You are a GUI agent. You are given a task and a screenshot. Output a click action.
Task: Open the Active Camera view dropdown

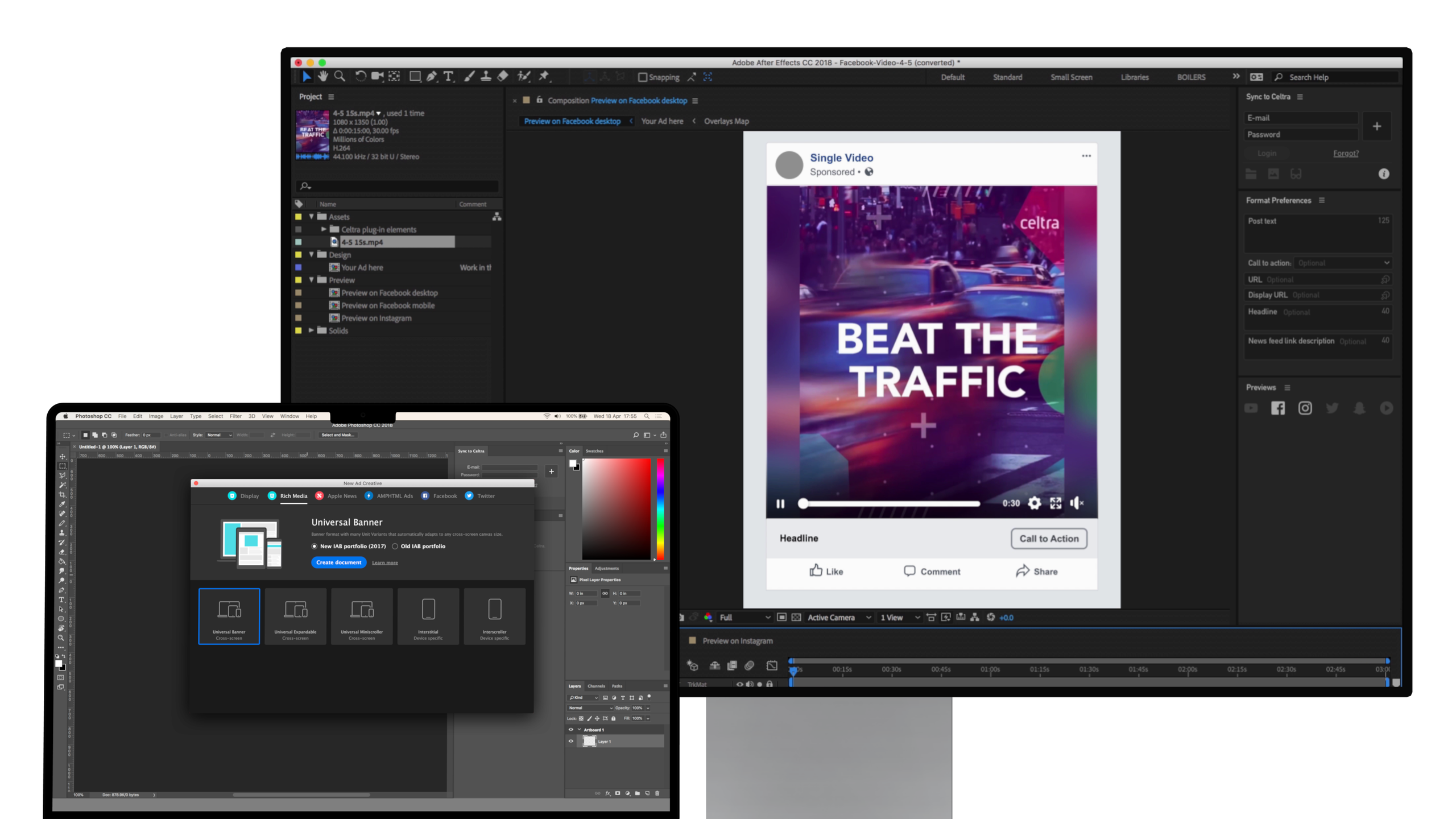click(837, 617)
